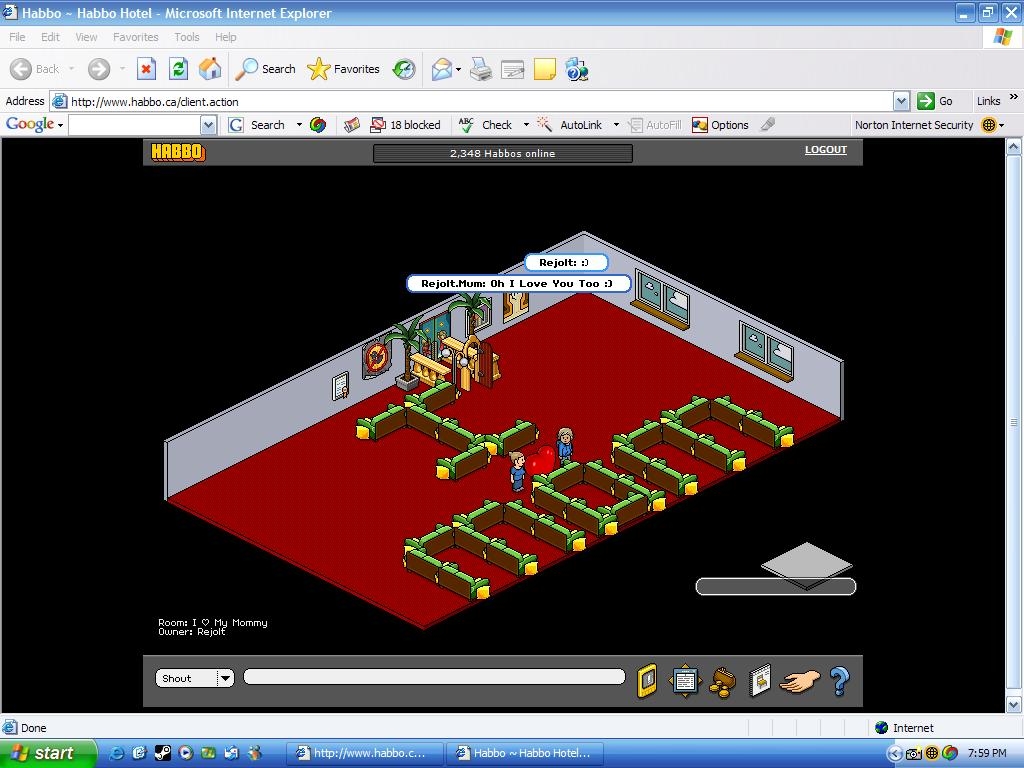Open the Habbo Console phone icon

tap(647, 681)
